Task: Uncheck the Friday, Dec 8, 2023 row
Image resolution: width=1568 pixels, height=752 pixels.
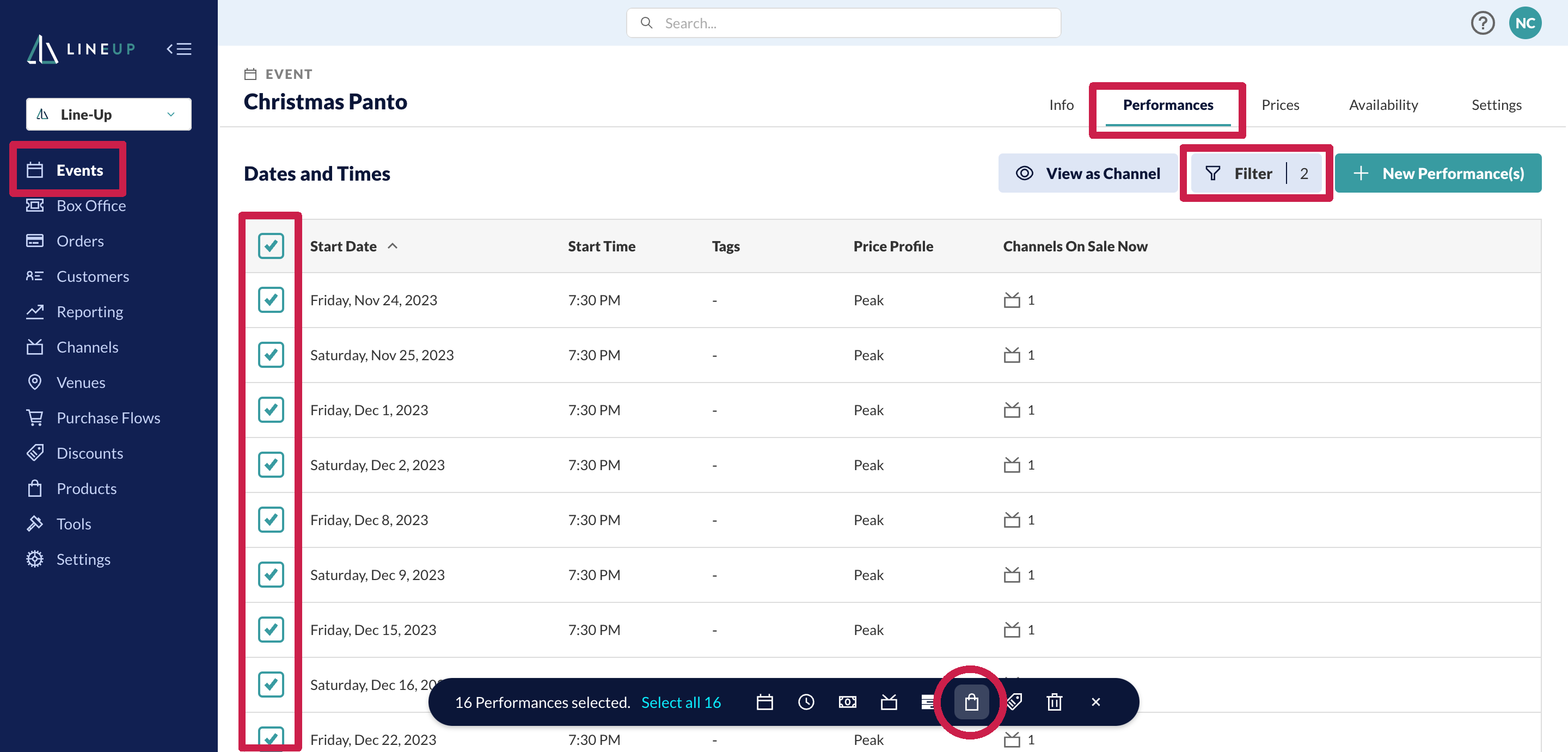Action: coord(271,520)
